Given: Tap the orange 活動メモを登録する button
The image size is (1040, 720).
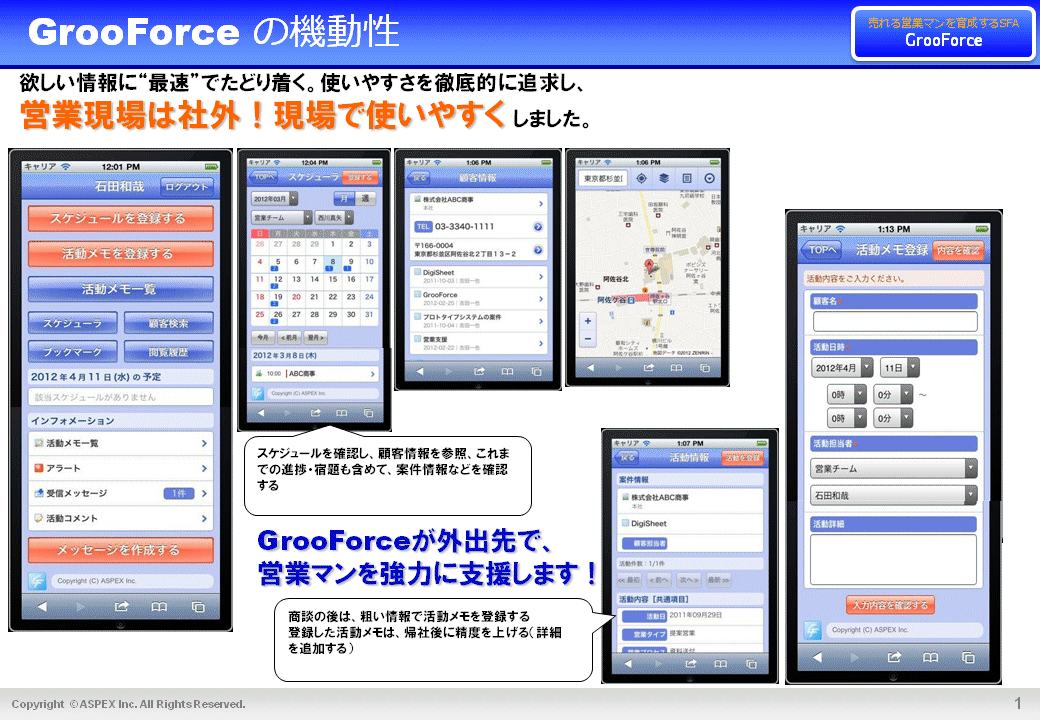Looking at the screenshot, I should (x=121, y=253).
